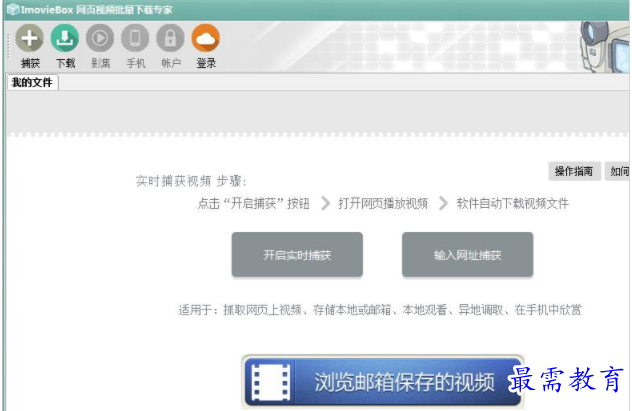
Task: Click the 输入网址捕获 button
Action: 468,255
